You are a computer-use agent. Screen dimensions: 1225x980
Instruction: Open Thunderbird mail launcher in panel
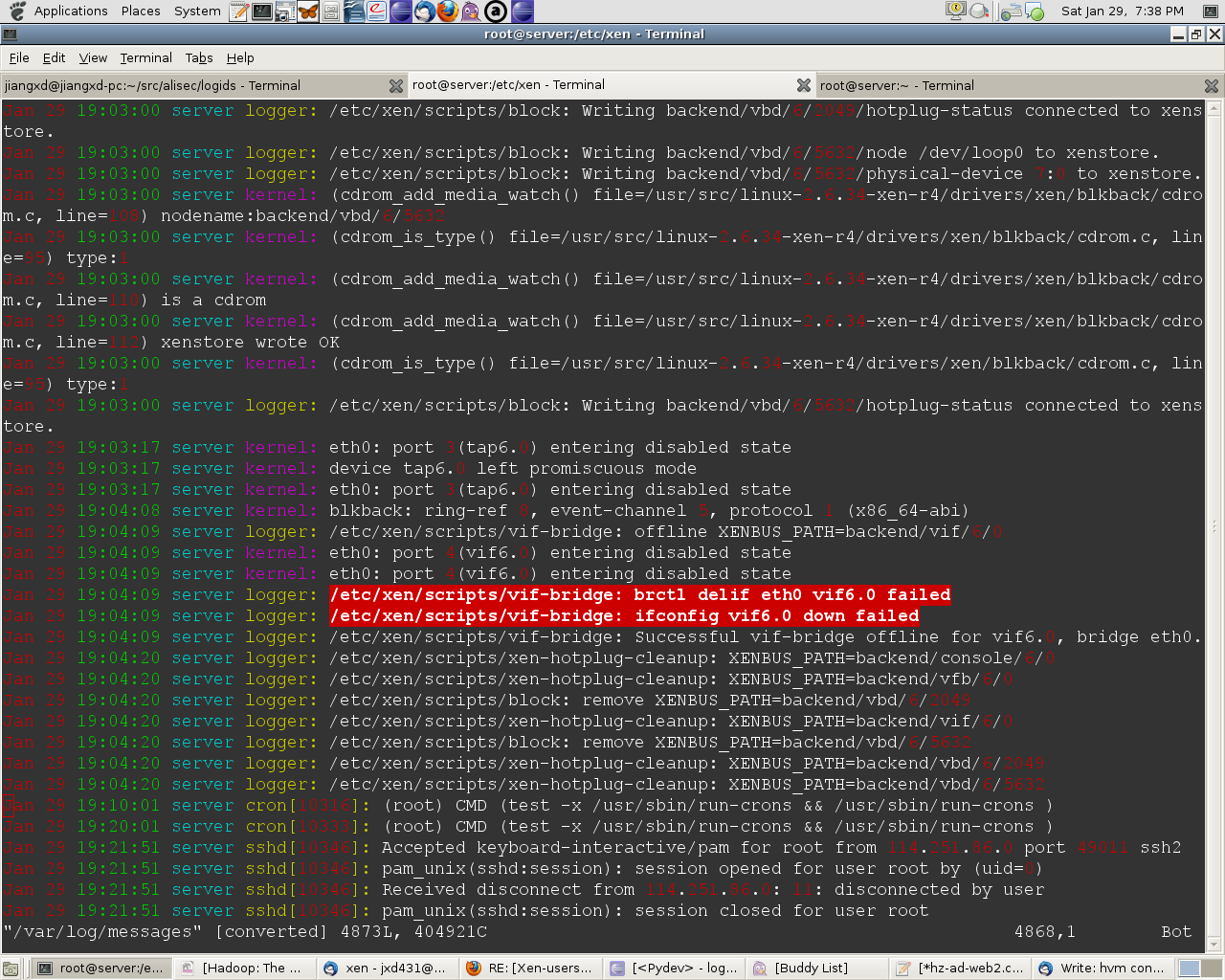[x=425, y=11]
